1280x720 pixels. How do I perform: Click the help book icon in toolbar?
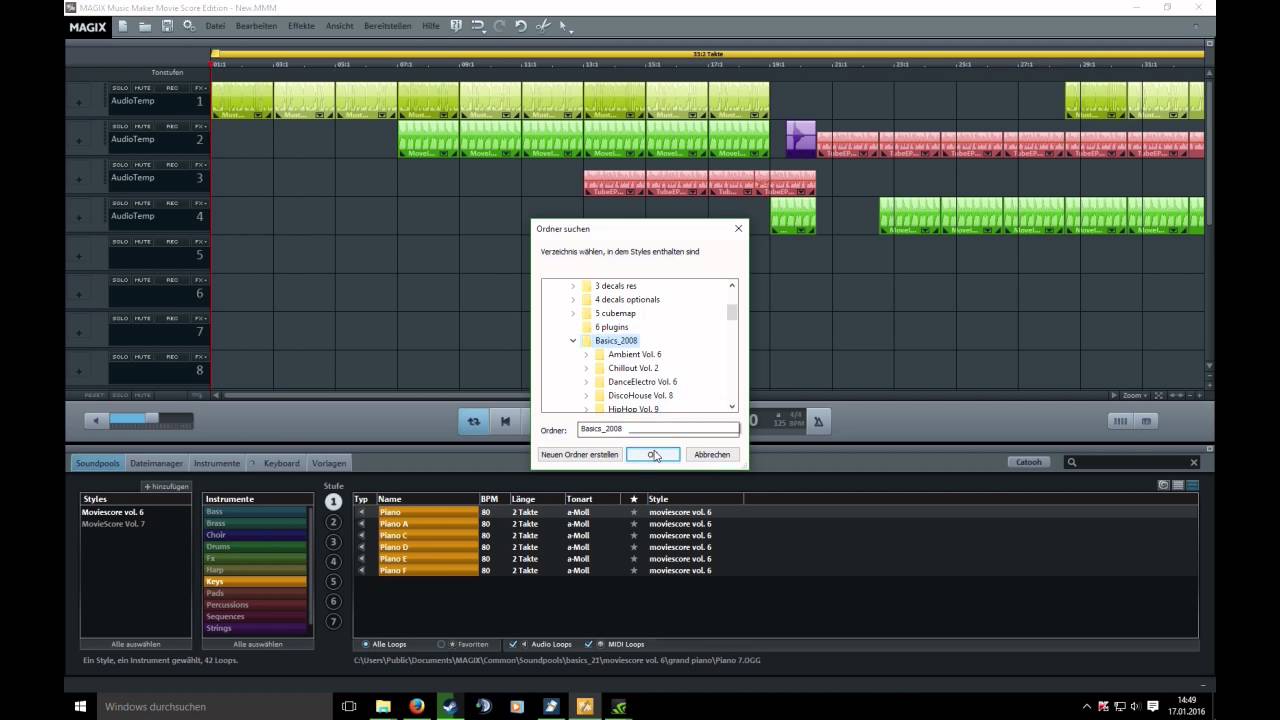pyautogui.click(x=456, y=26)
